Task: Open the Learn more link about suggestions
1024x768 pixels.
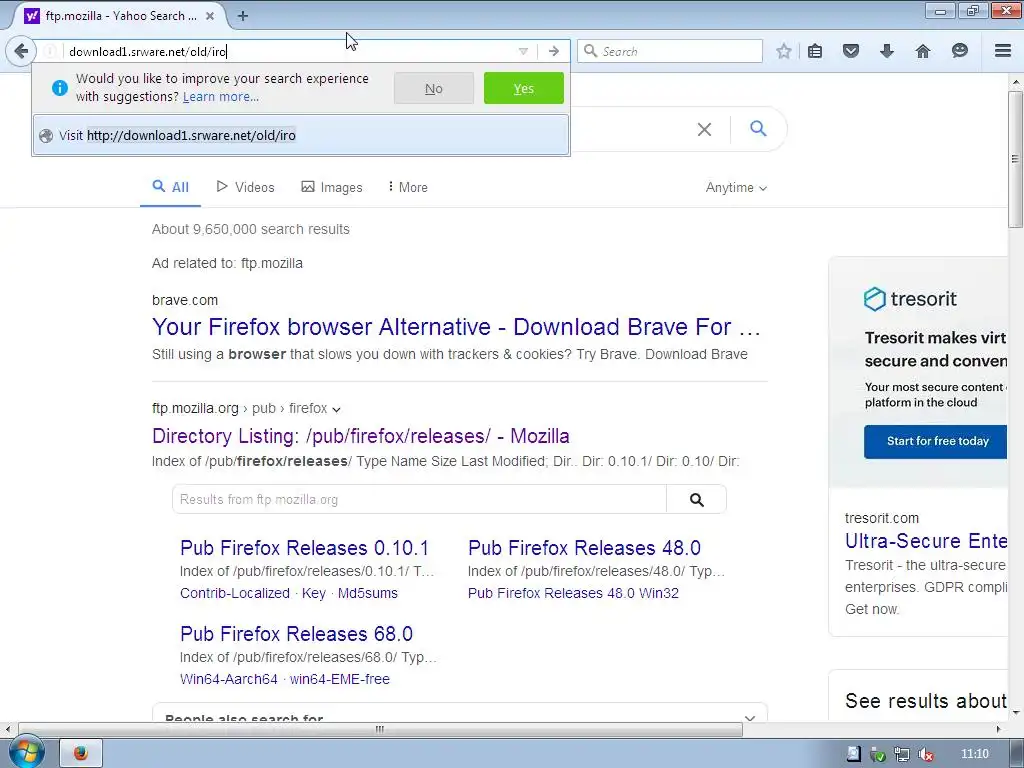Action: [221, 97]
